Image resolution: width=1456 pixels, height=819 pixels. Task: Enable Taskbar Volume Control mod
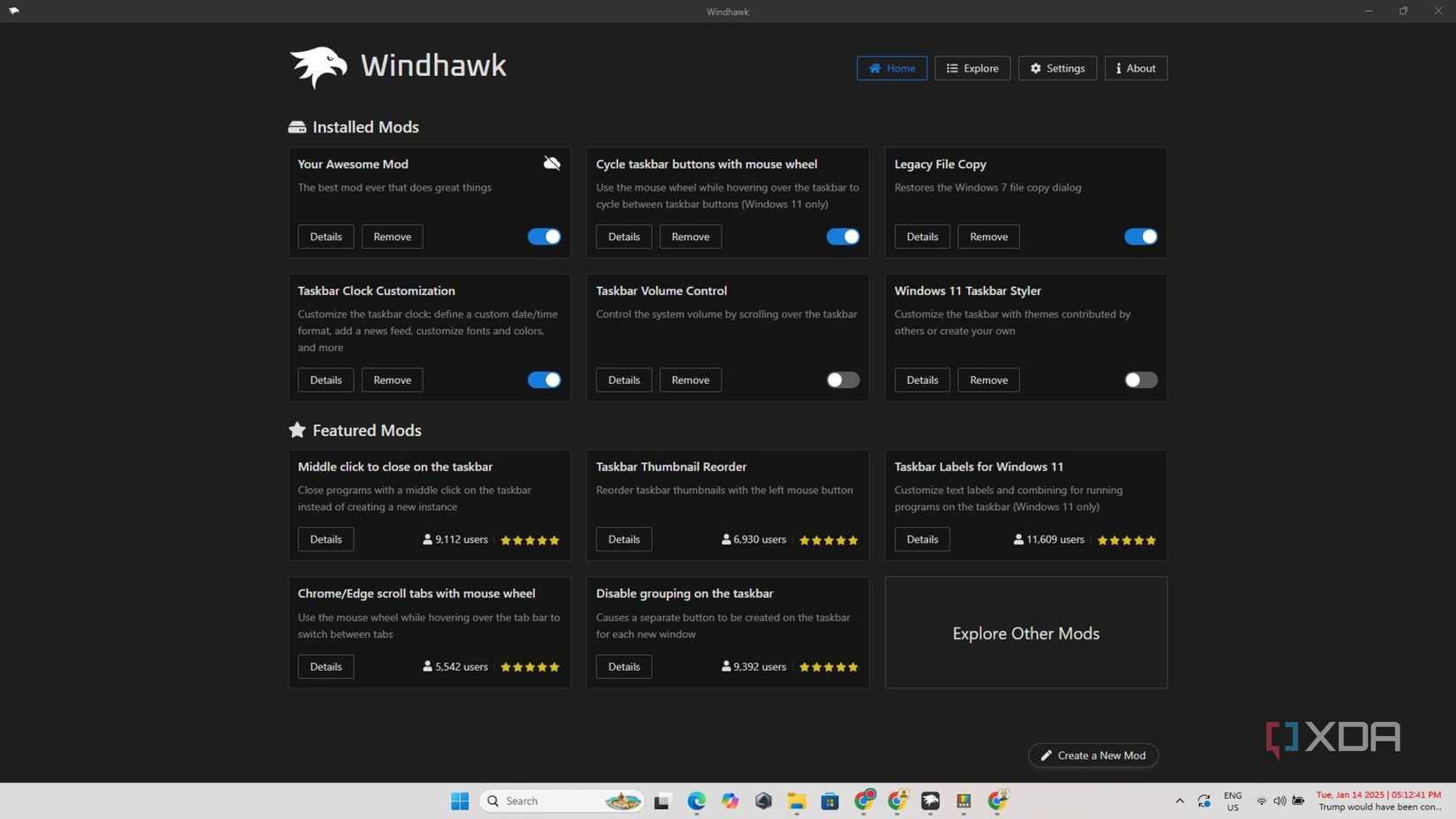tap(842, 379)
